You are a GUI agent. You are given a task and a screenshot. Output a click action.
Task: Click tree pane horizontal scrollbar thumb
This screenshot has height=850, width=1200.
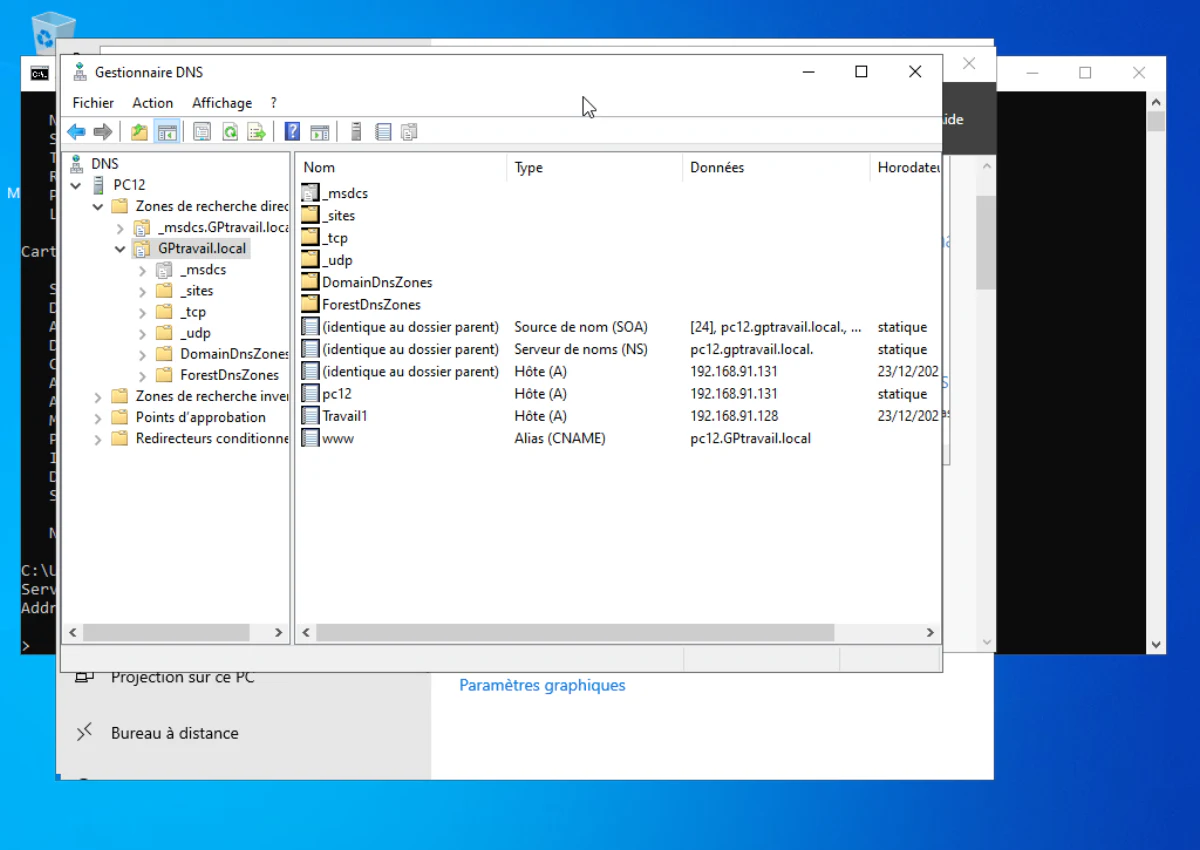166,633
